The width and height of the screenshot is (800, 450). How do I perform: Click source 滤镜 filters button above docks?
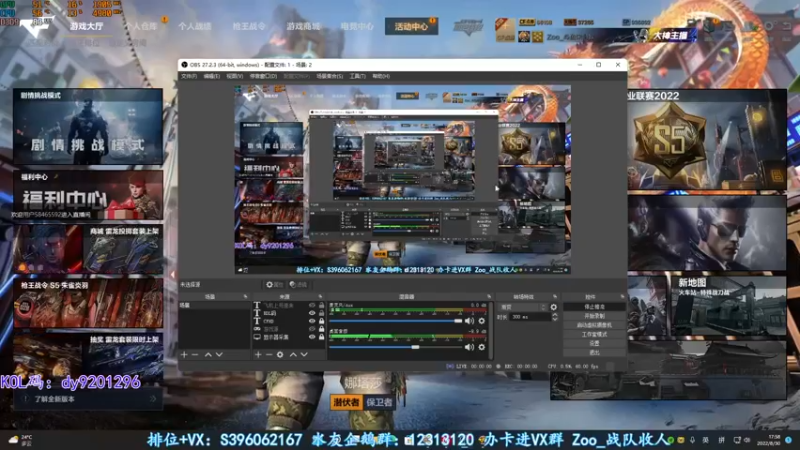(298, 285)
